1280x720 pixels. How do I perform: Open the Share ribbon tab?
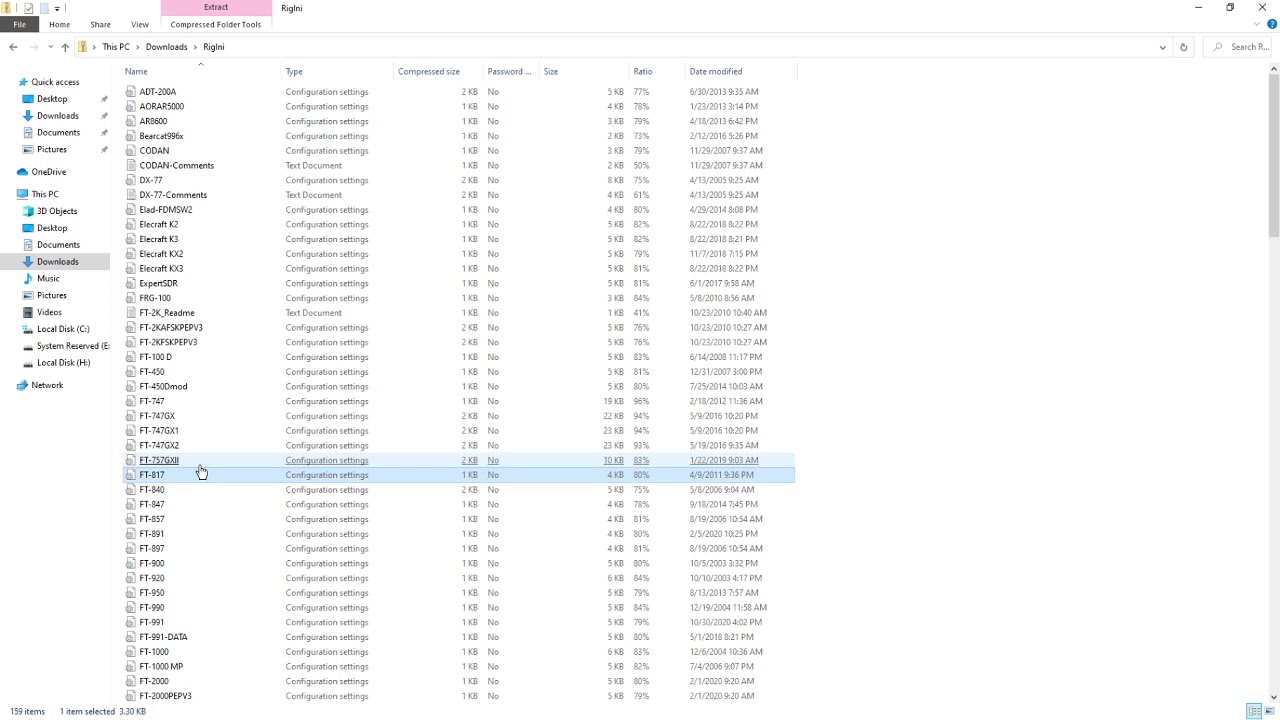coord(100,24)
